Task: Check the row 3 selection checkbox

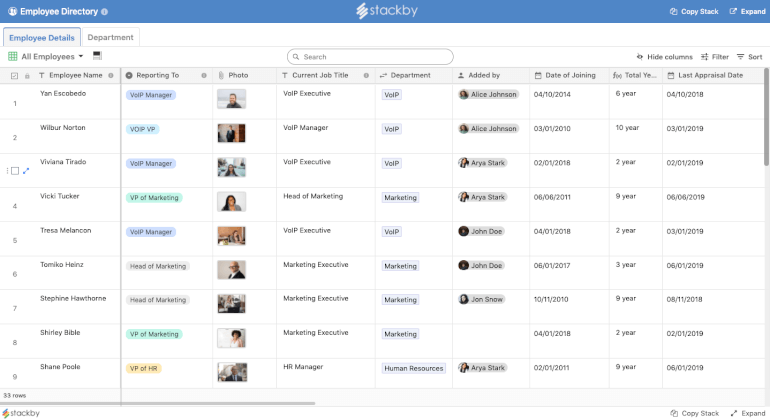Action: coord(14,171)
